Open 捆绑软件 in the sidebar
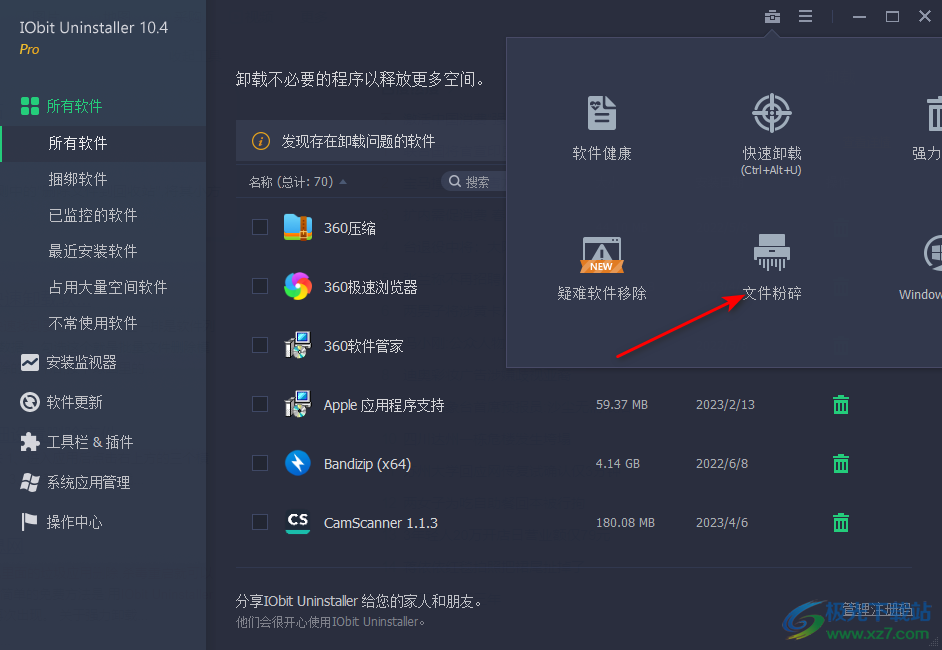942x650 pixels. click(78, 179)
